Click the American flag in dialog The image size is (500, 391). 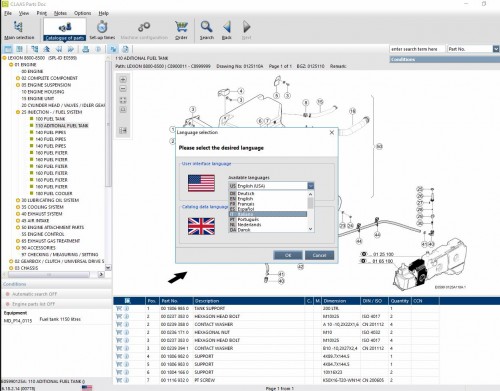point(201,183)
